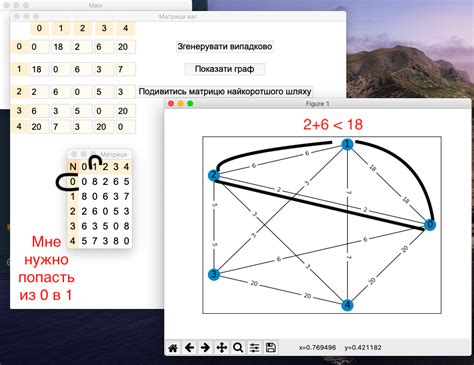474x365 pixels.
Task: Click shortest path matrix cell row 0 column 4
Action: [x=126, y=182]
